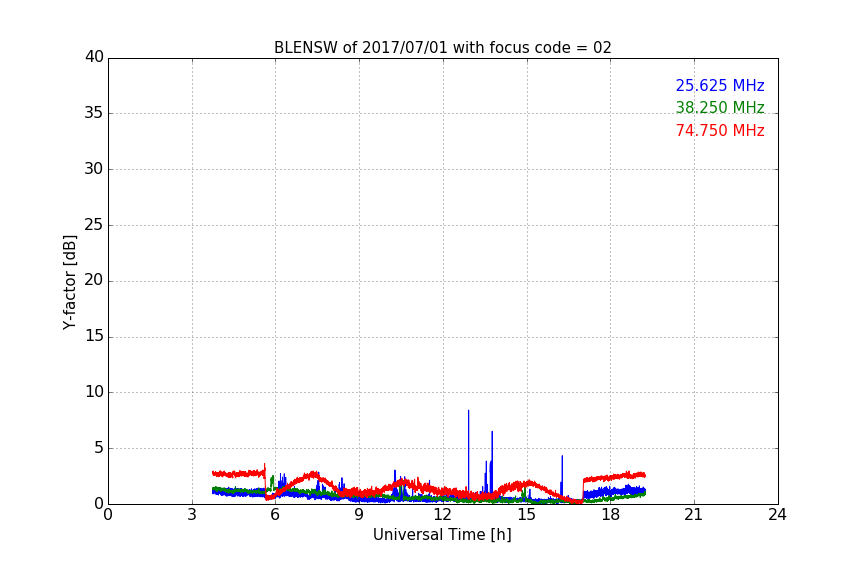Click the y-axis tick label 30

coord(94,169)
